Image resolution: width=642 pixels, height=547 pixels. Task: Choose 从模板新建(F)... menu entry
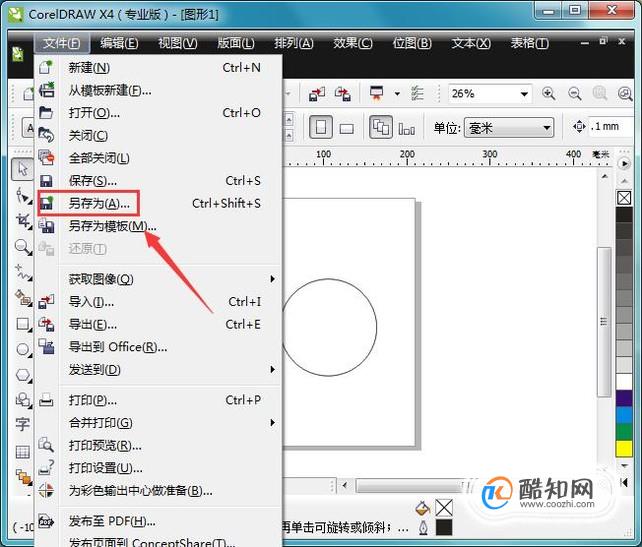159,90
